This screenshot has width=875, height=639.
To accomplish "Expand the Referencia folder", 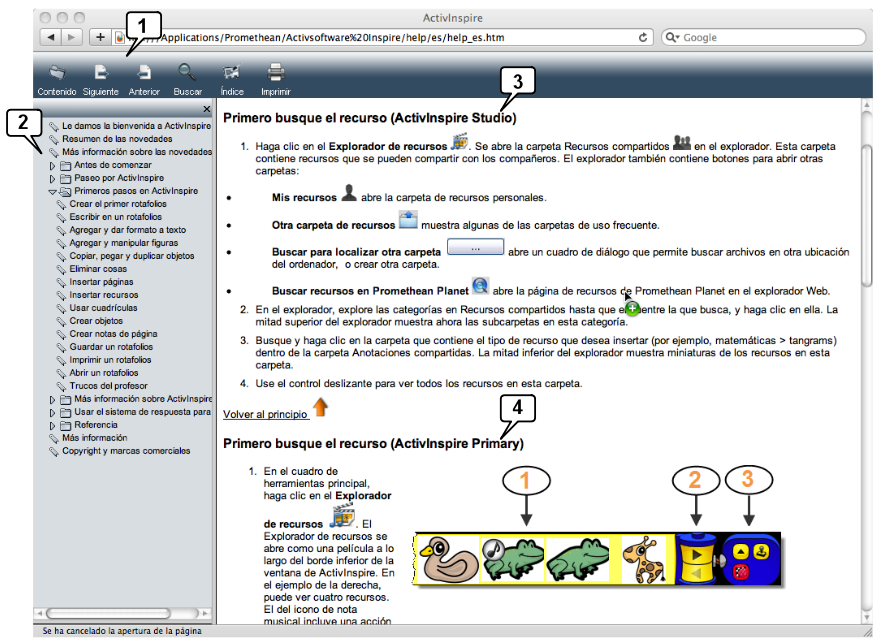I will [x=53, y=425].
